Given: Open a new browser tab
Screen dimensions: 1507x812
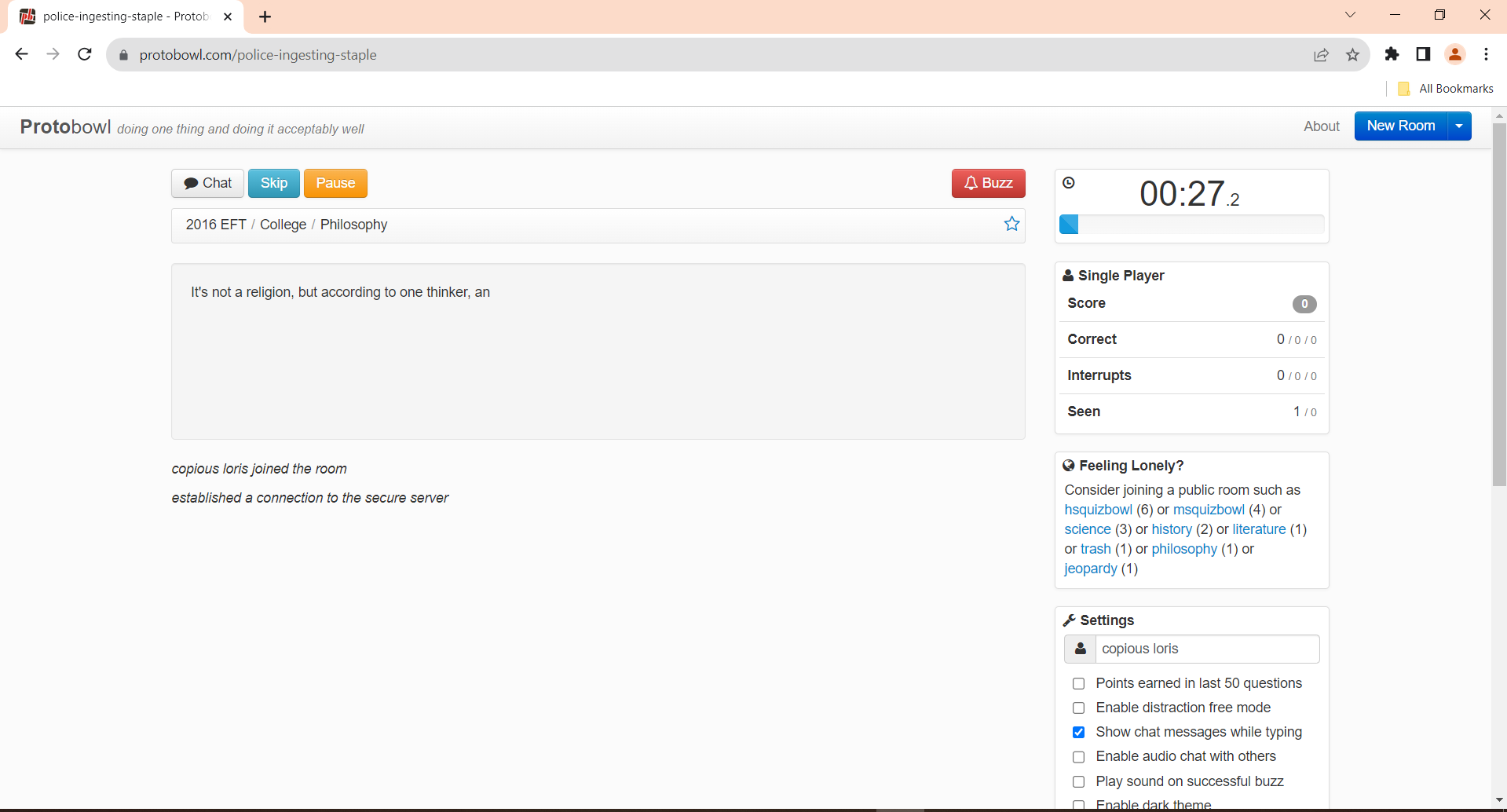Looking at the screenshot, I should 265,16.
